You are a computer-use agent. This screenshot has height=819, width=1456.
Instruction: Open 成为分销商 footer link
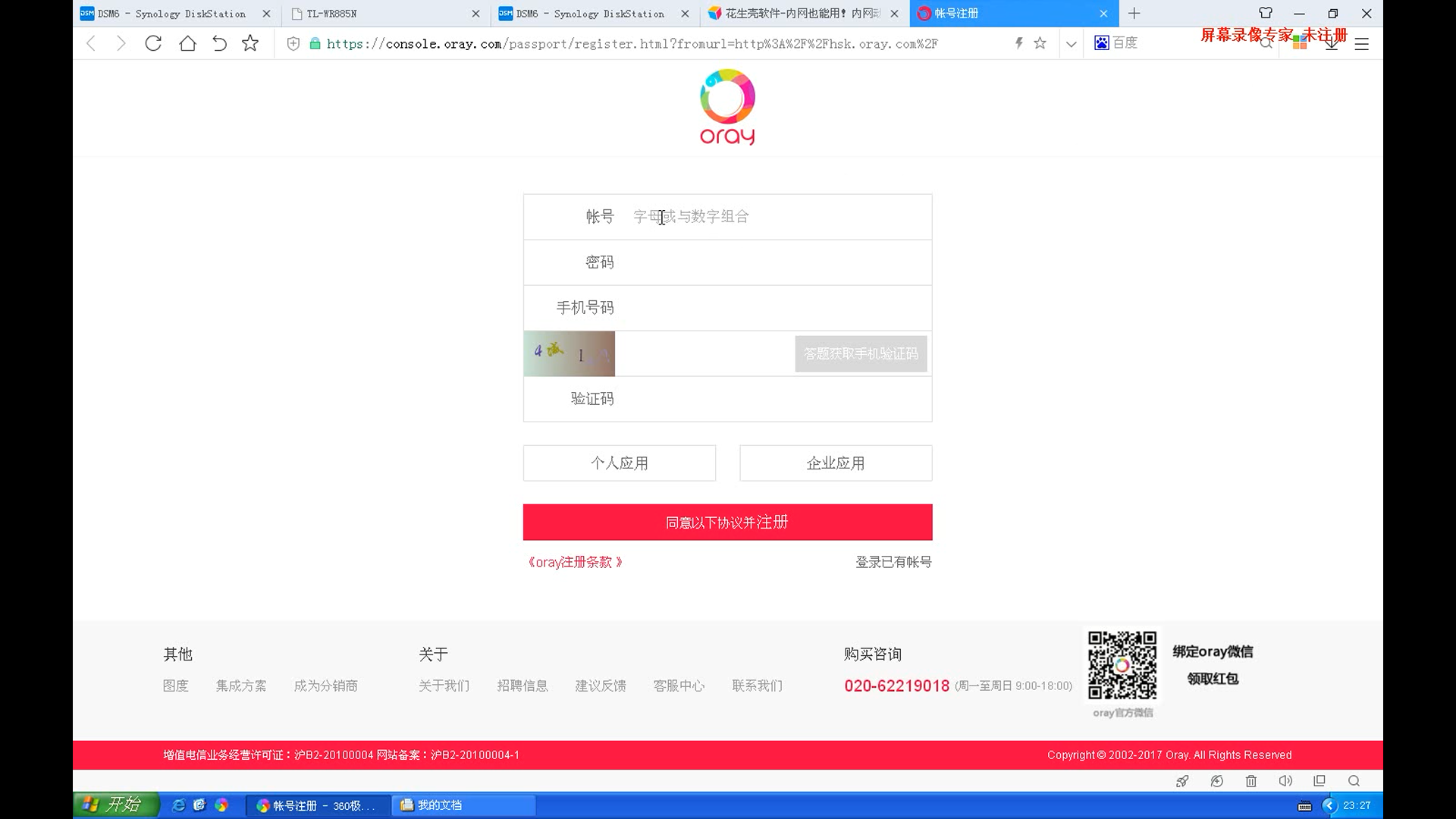click(x=325, y=686)
